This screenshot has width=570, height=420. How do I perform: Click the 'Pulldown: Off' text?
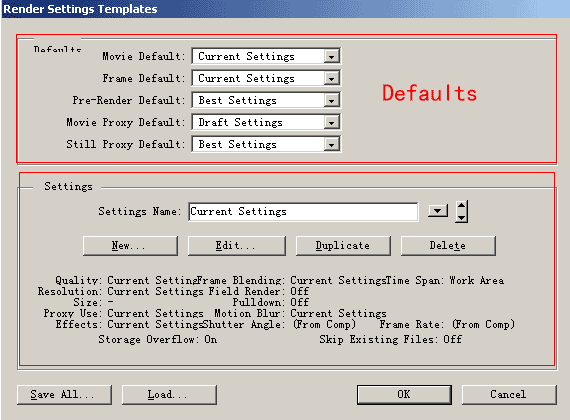click(271, 302)
